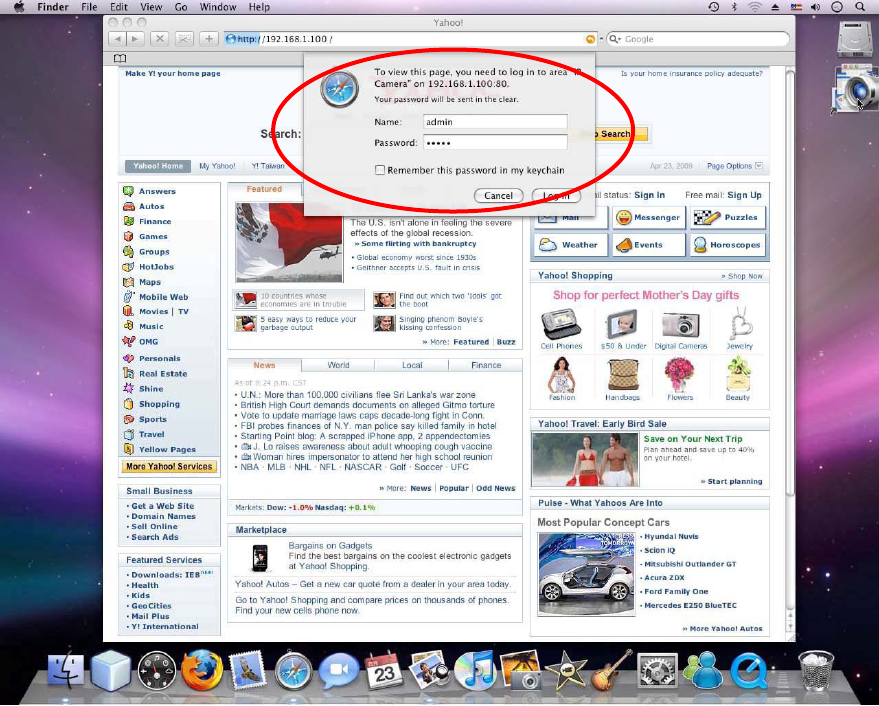
Task: Open the File menu
Action: point(89,7)
